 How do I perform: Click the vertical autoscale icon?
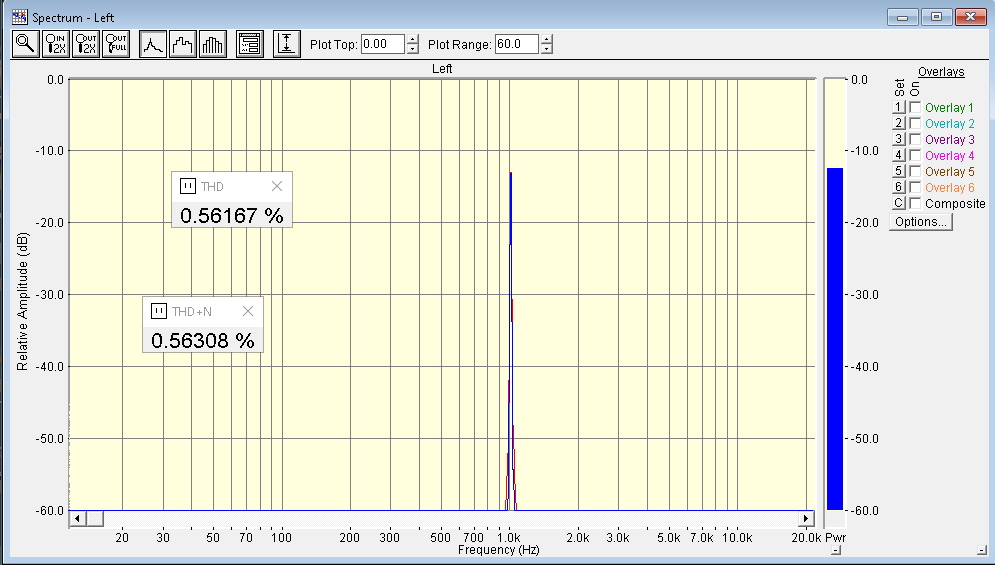pyautogui.click(x=287, y=44)
